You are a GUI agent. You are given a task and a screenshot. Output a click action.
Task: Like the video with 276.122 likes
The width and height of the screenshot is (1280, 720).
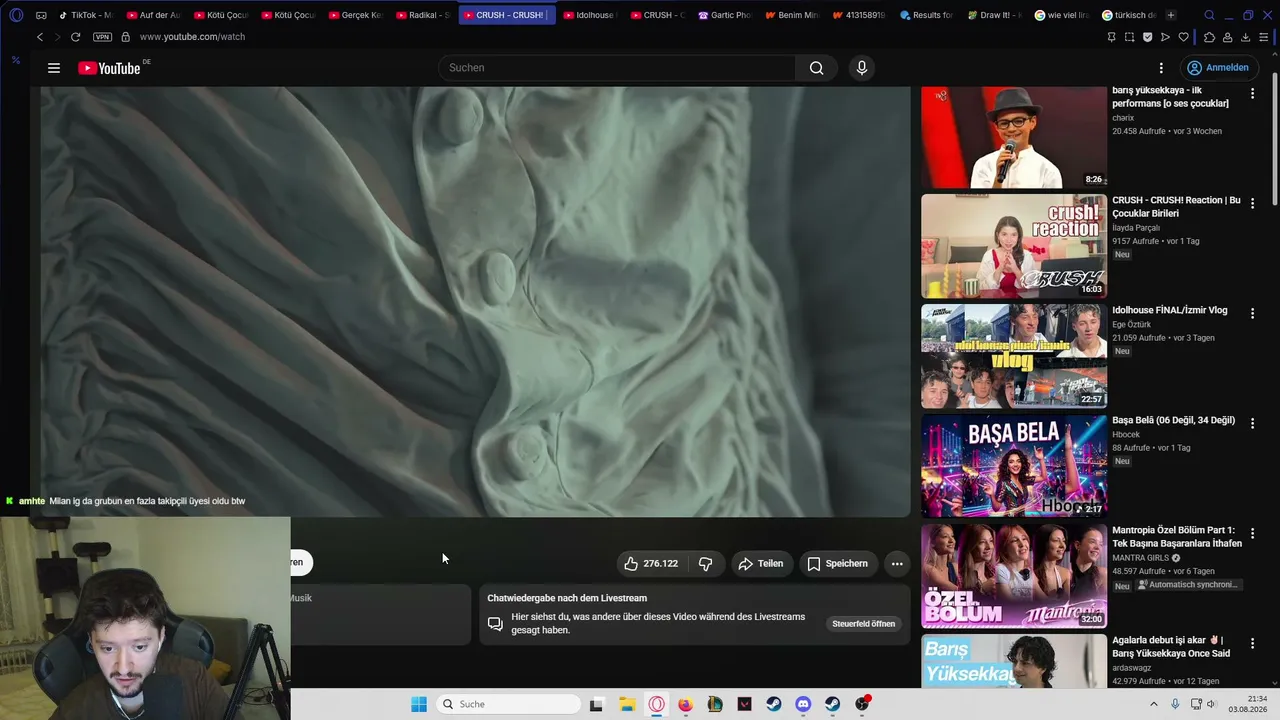[650, 564]
